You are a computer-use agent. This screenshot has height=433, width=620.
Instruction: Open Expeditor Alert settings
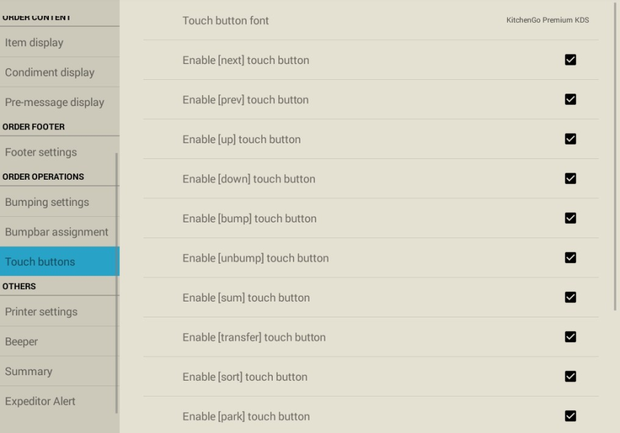pyautogui.click(x=59, y=401)
